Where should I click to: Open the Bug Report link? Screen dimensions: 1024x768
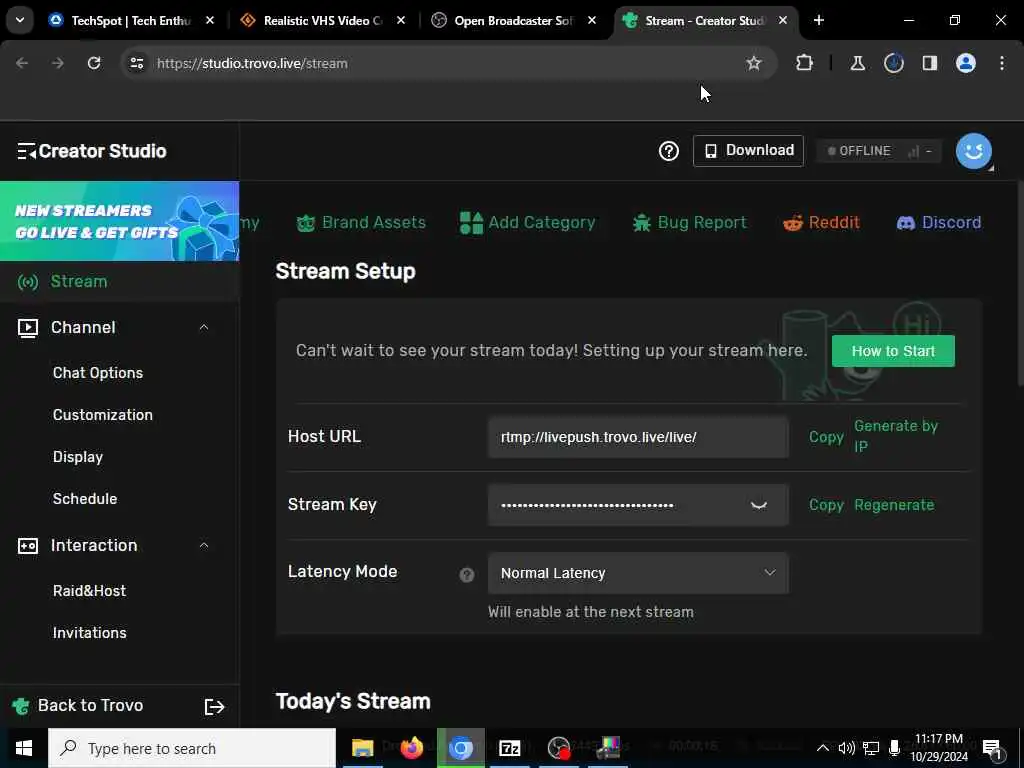[690, 223]
